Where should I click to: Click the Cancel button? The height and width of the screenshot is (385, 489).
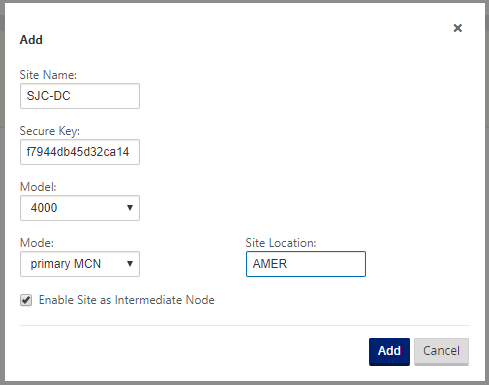(441, 352)
